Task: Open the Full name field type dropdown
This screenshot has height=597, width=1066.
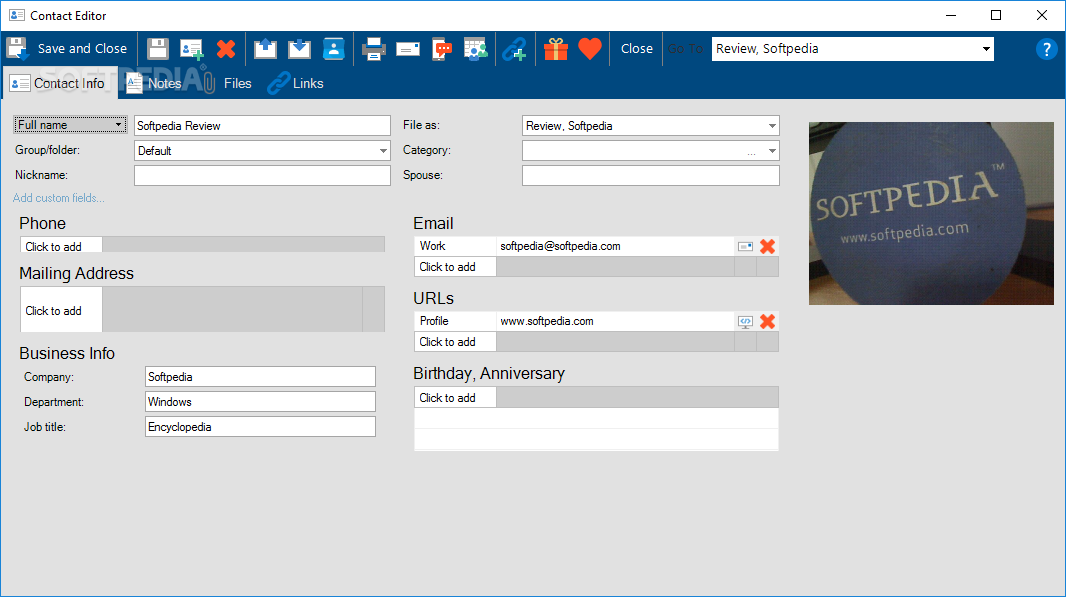Action: (x=70, y=125)
